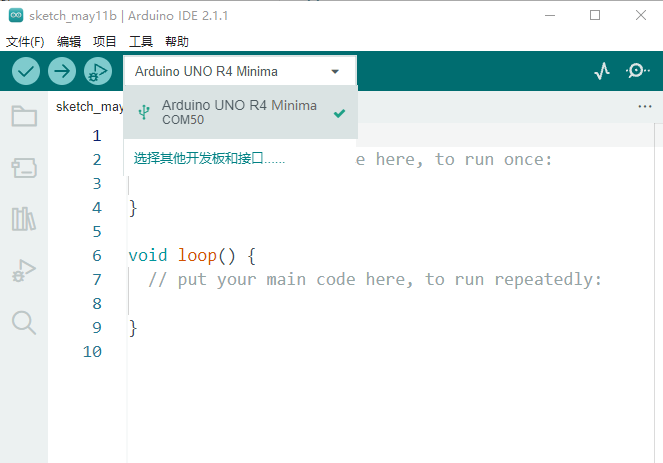Viewport: 663px width, 463px height.
Task: Open the tab options three-dot menu
Action: [x=645, y=107]
